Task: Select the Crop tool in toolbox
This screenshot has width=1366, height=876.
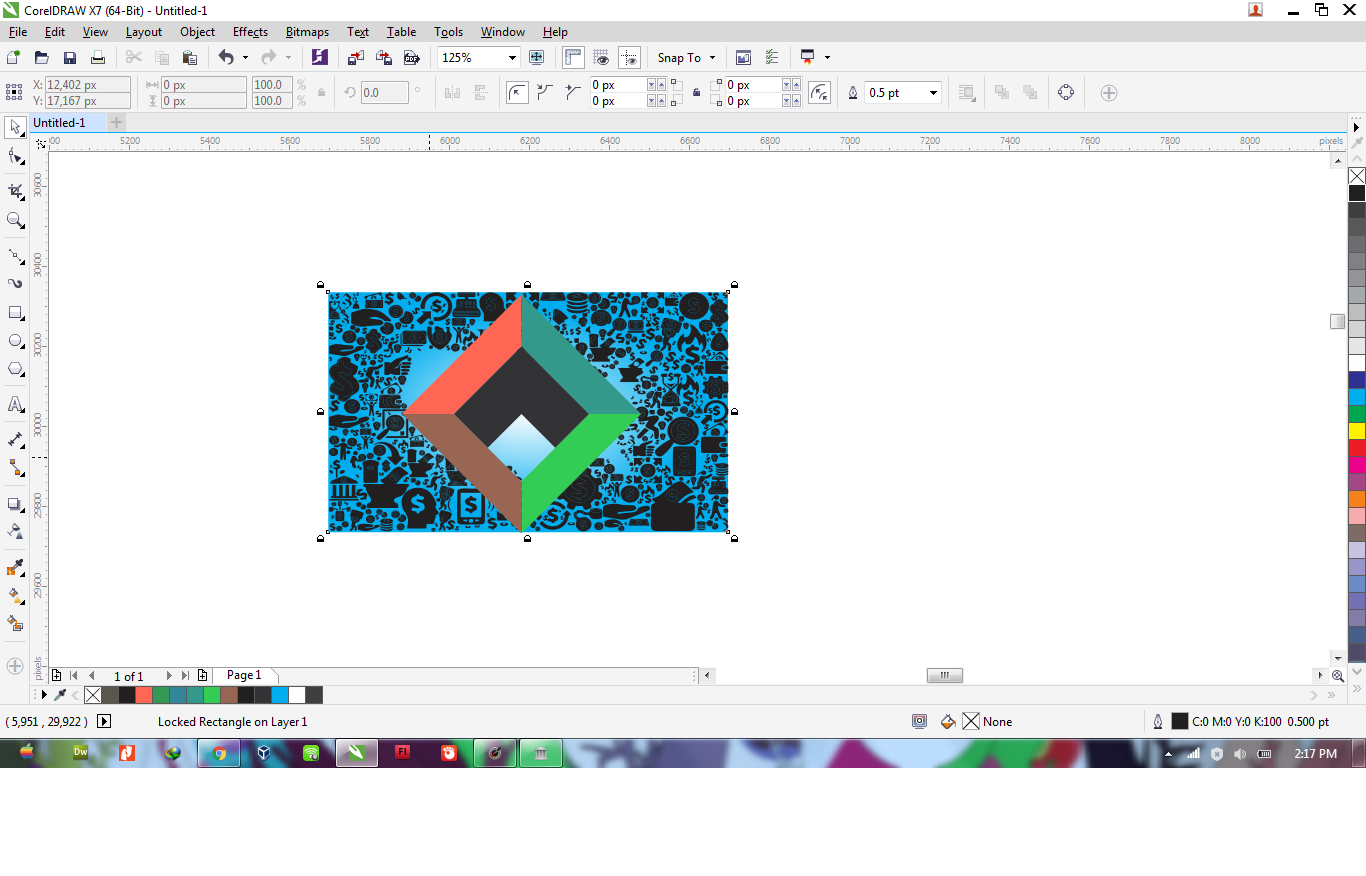Action: 15,191
